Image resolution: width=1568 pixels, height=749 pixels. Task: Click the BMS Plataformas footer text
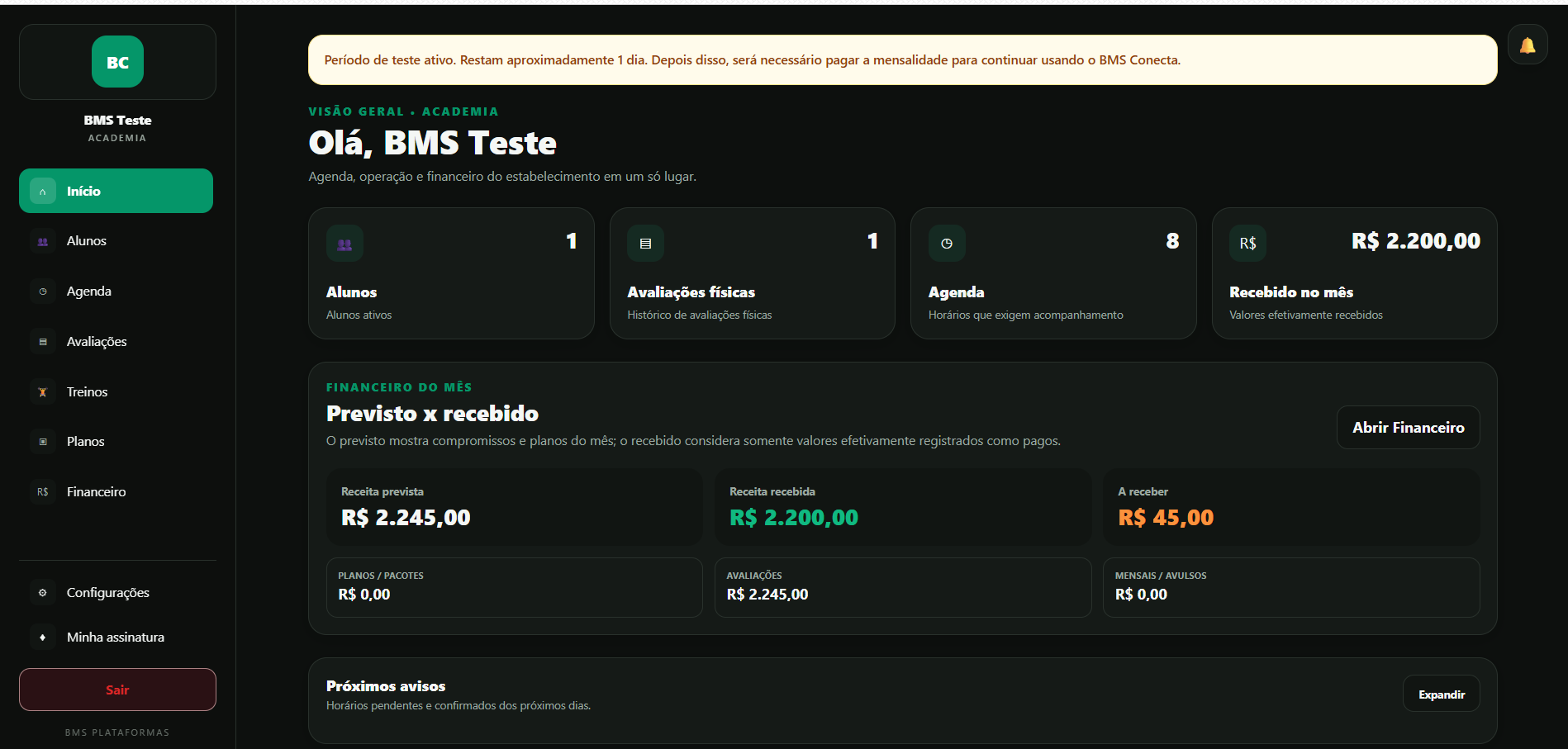click(117, 732)
